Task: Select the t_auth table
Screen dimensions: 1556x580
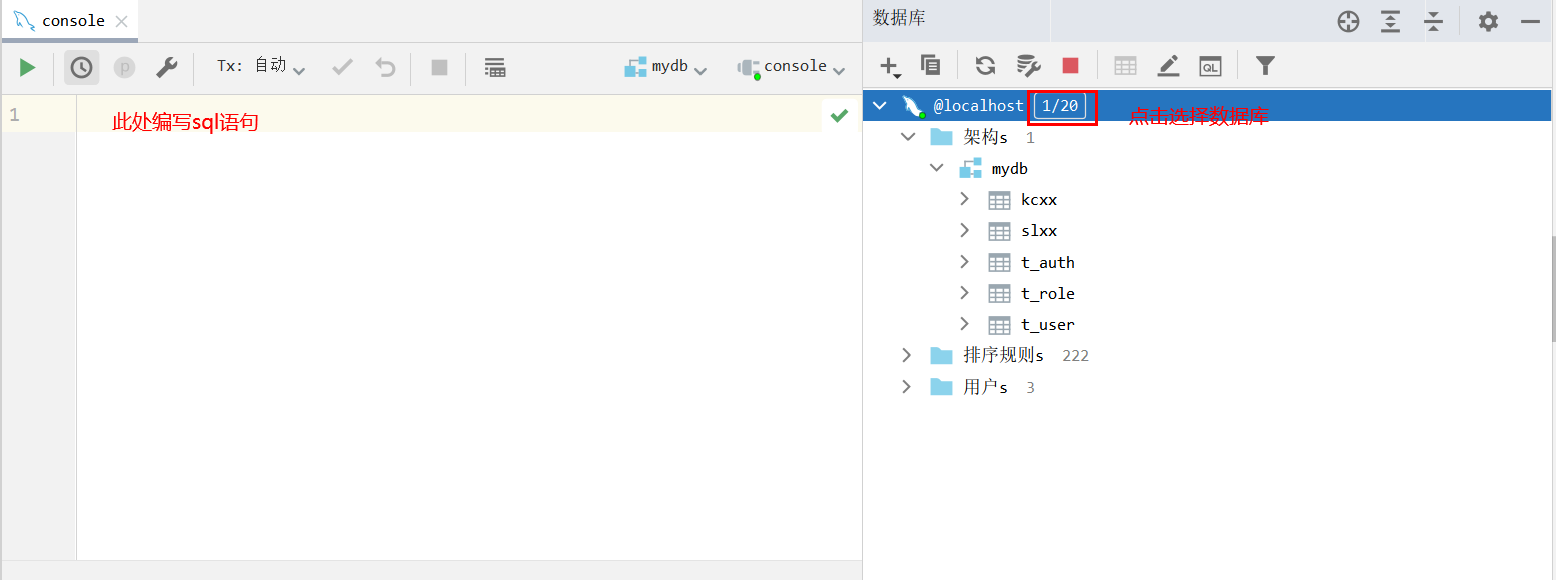Action: [x=1048, y=262]
